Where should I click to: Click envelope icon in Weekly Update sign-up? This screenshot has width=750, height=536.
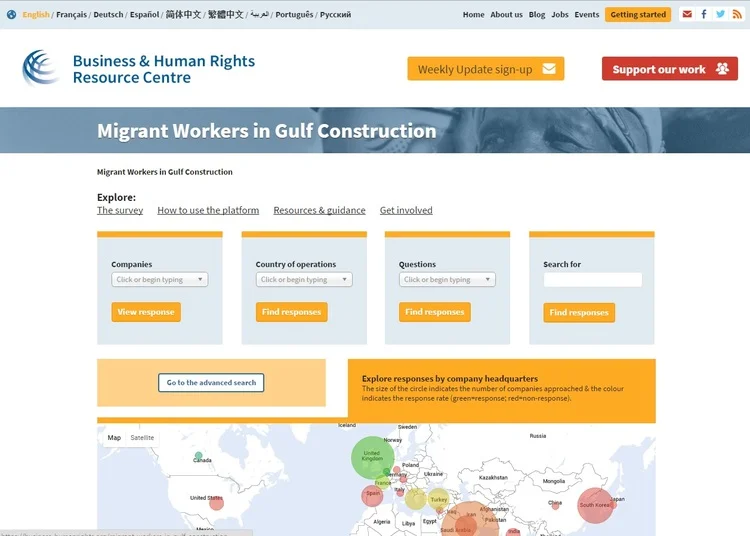pos(549,69)
